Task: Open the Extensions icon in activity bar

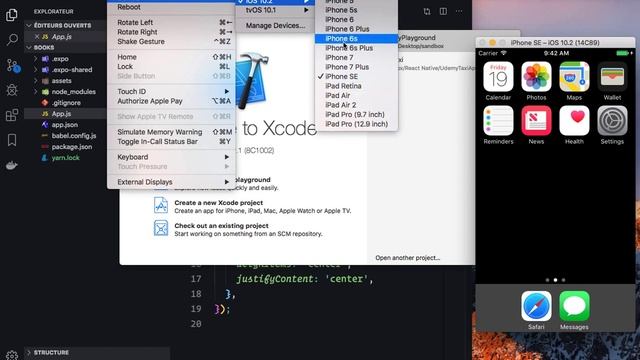Action: point(12,115)
